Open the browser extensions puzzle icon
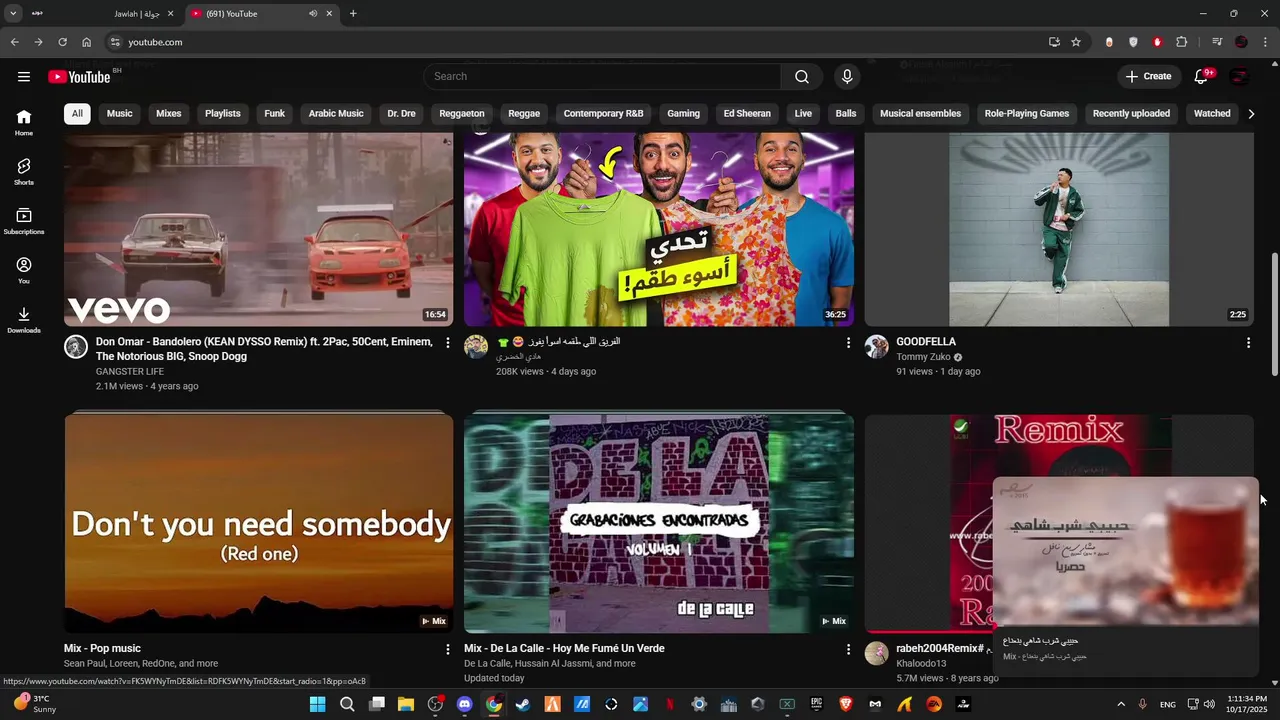The height and width of the screenshot is (720, 1280). tap(1182, 42)
